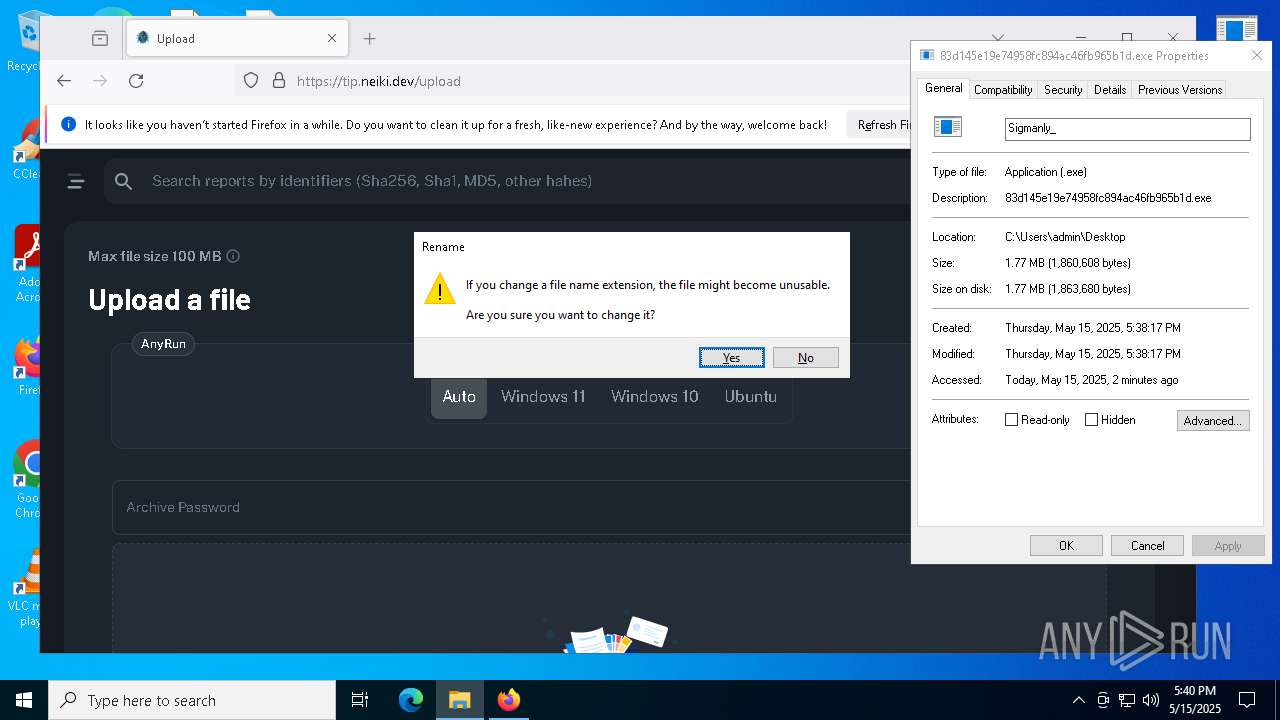Click the info icon beside Max file size
1280x720 pixels.
tap(233, 256)
